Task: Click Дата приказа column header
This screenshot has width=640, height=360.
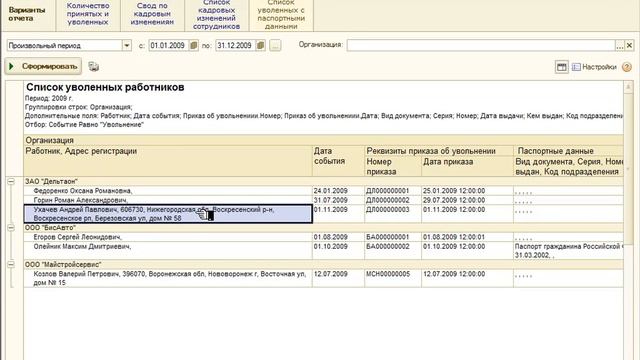Action: point(467,167)
